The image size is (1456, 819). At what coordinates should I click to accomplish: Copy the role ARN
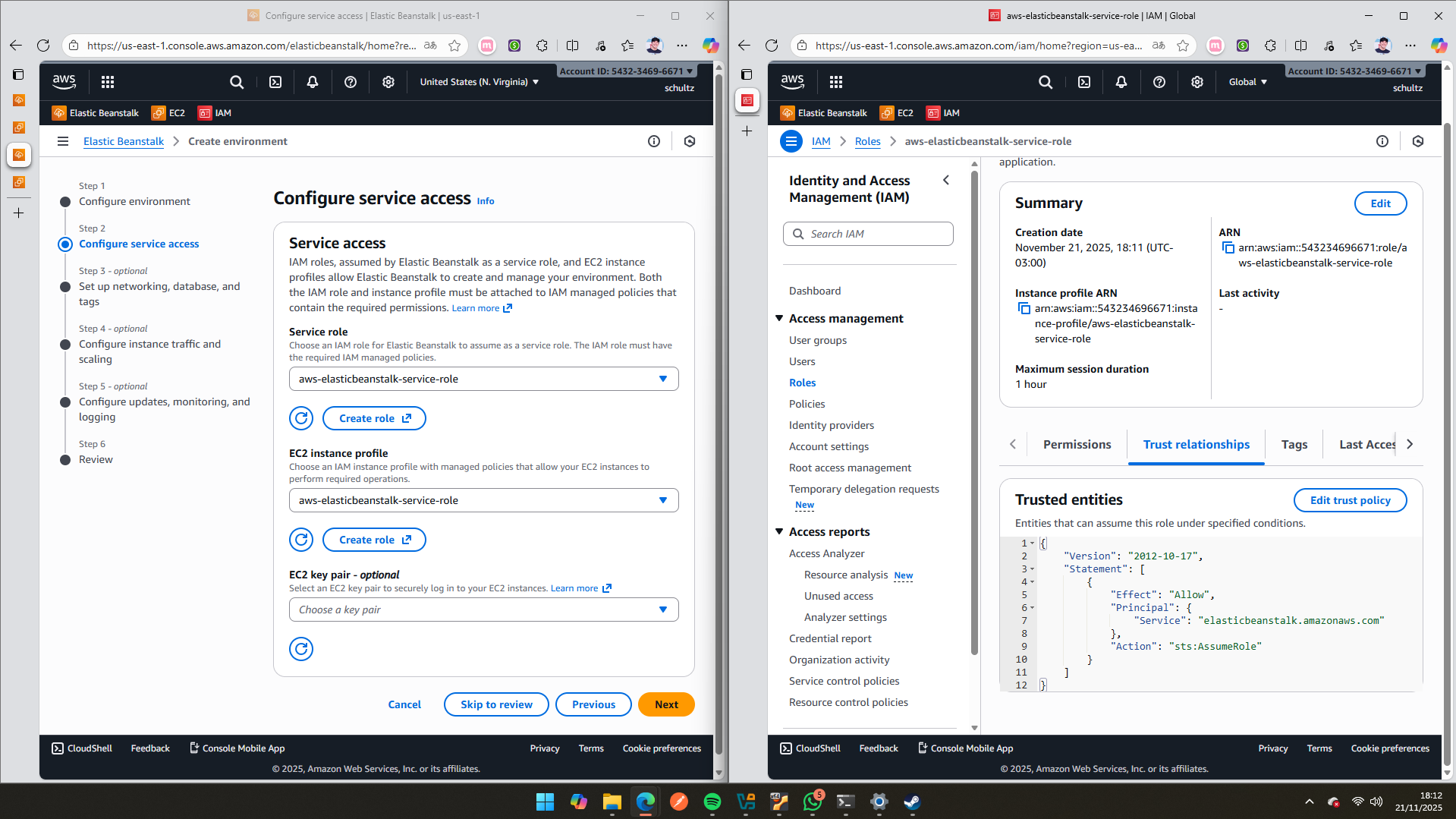pyautogui.click(x=1228, y=248)
